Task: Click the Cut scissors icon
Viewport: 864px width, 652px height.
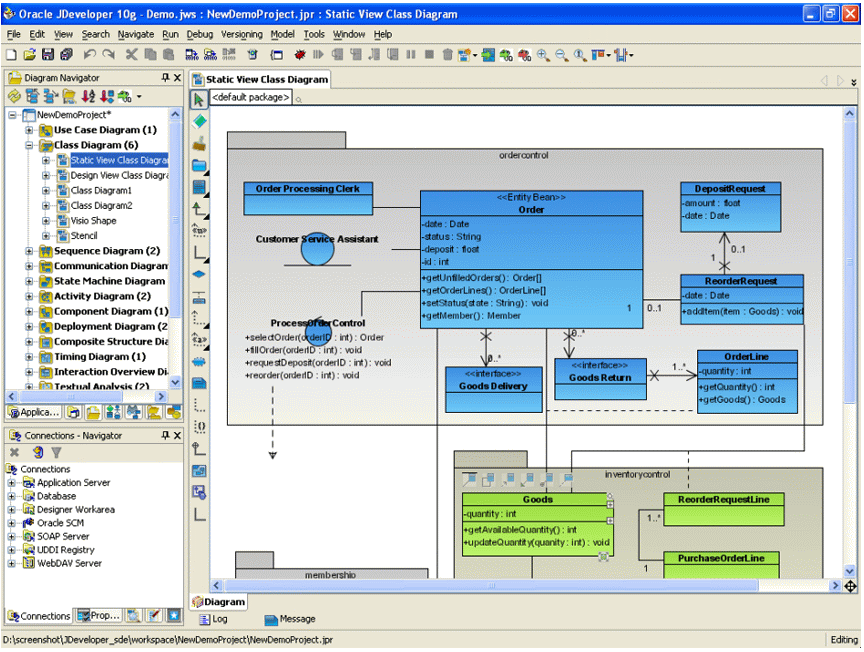Action: click(131, 55)
